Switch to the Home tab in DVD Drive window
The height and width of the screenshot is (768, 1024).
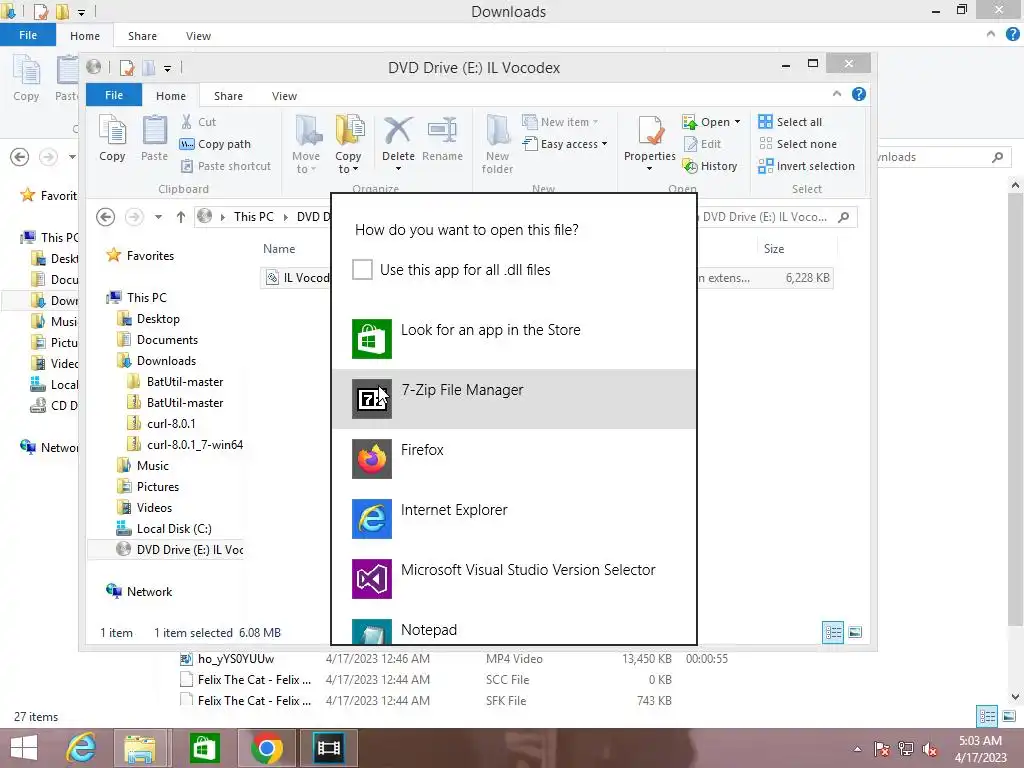[x=170, y=95]
